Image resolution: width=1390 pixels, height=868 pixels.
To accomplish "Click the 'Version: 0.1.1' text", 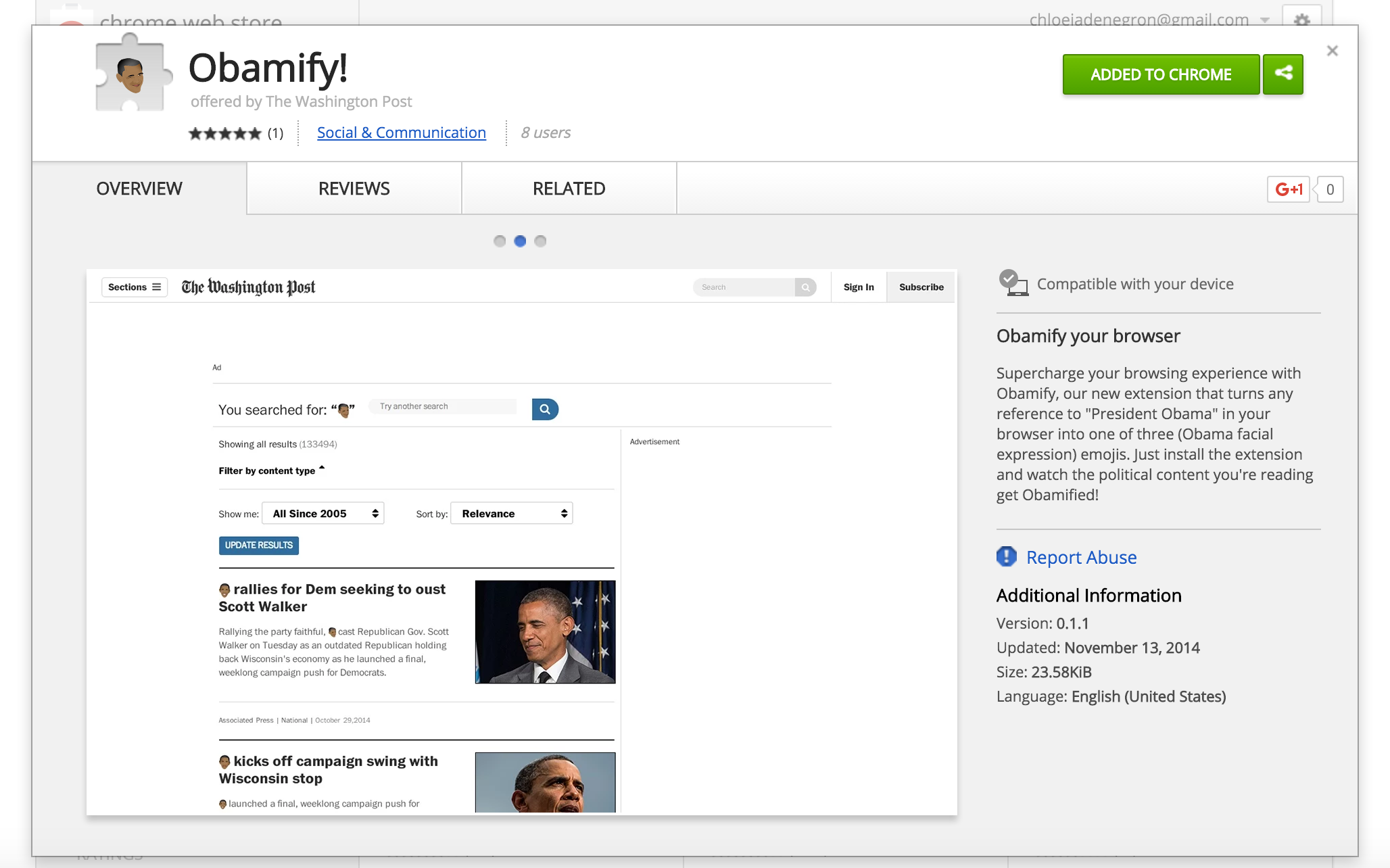I will coord(1042,623).
